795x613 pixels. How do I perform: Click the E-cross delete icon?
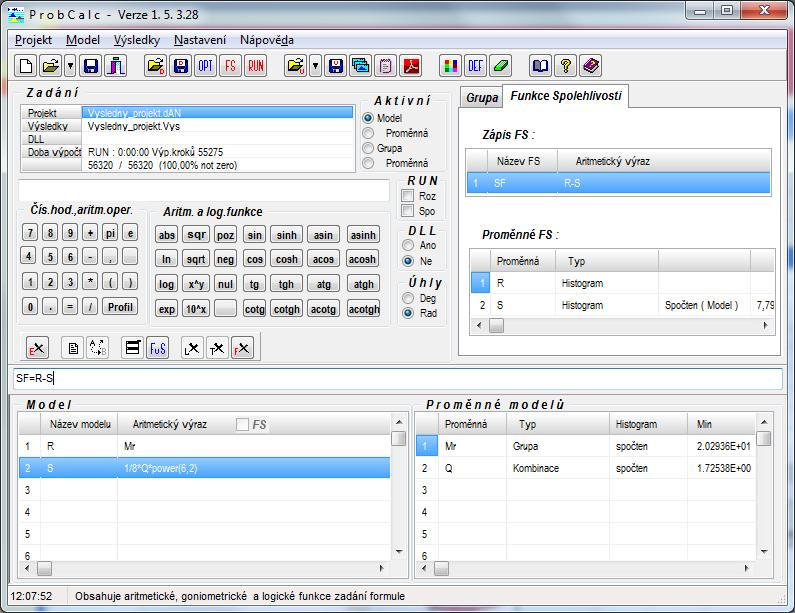click(37, 348)
